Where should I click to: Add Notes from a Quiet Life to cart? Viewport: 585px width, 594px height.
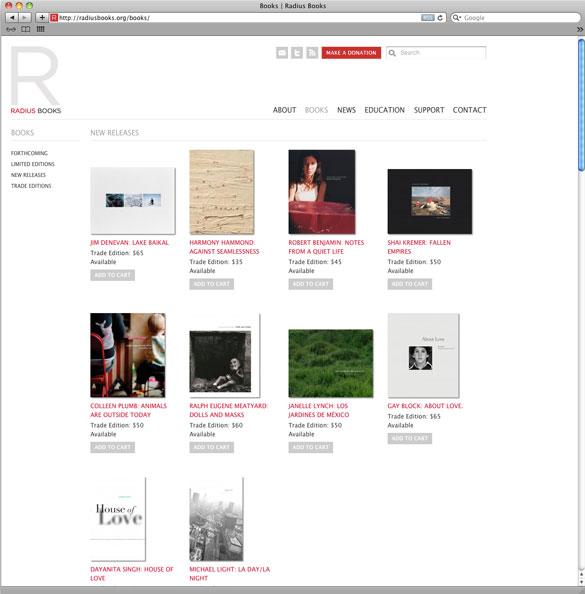[311, 284]
